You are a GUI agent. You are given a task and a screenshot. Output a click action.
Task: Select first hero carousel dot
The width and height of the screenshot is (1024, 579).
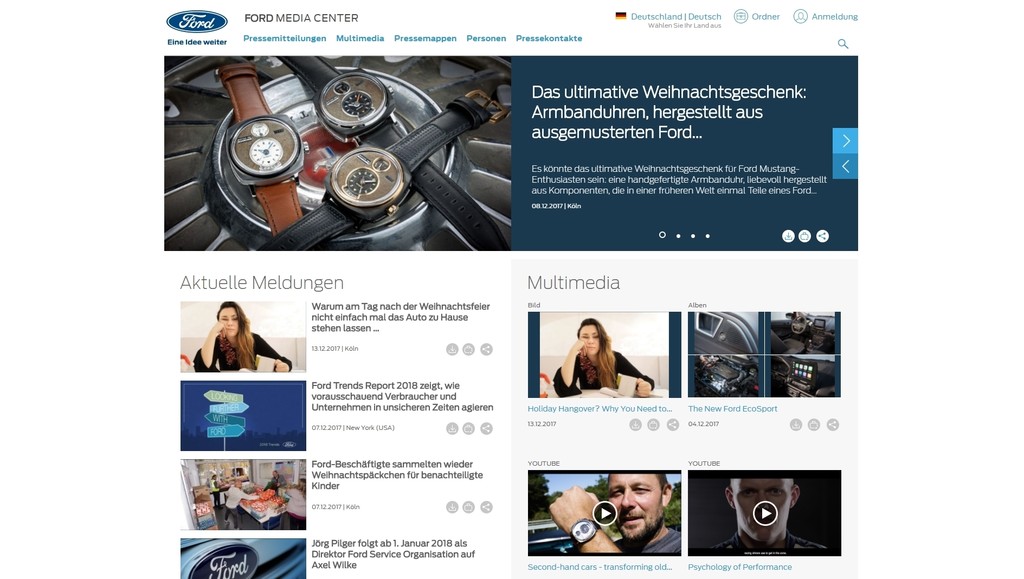(x=662, y=235)
